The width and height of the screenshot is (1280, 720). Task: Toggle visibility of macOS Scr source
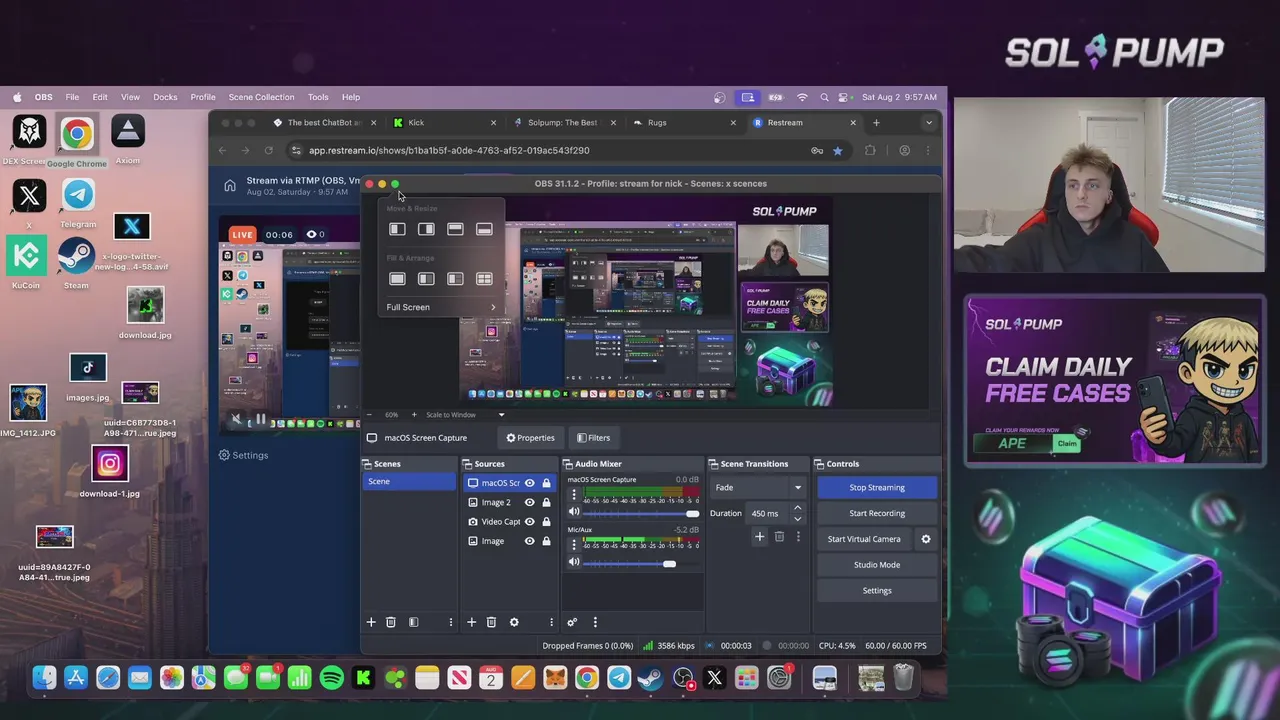pos(529,483)
